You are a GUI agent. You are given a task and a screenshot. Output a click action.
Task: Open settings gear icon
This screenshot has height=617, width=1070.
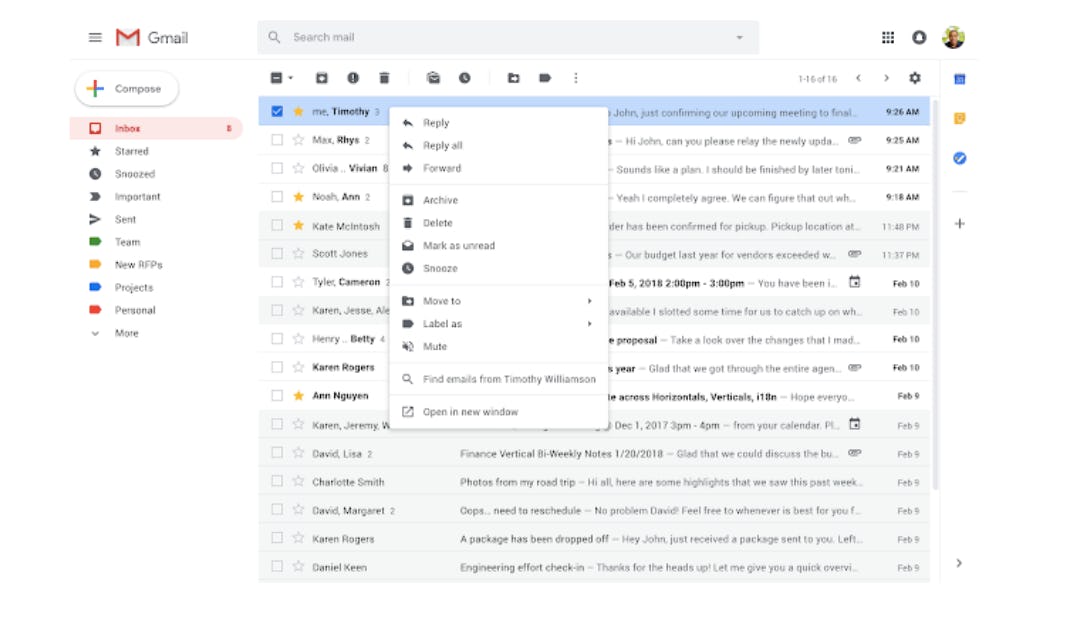[x=914, y=78]
